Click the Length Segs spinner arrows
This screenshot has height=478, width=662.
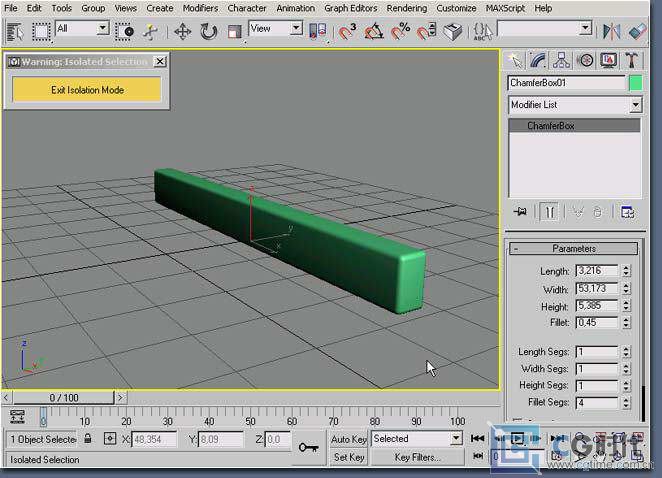[626, 352]
